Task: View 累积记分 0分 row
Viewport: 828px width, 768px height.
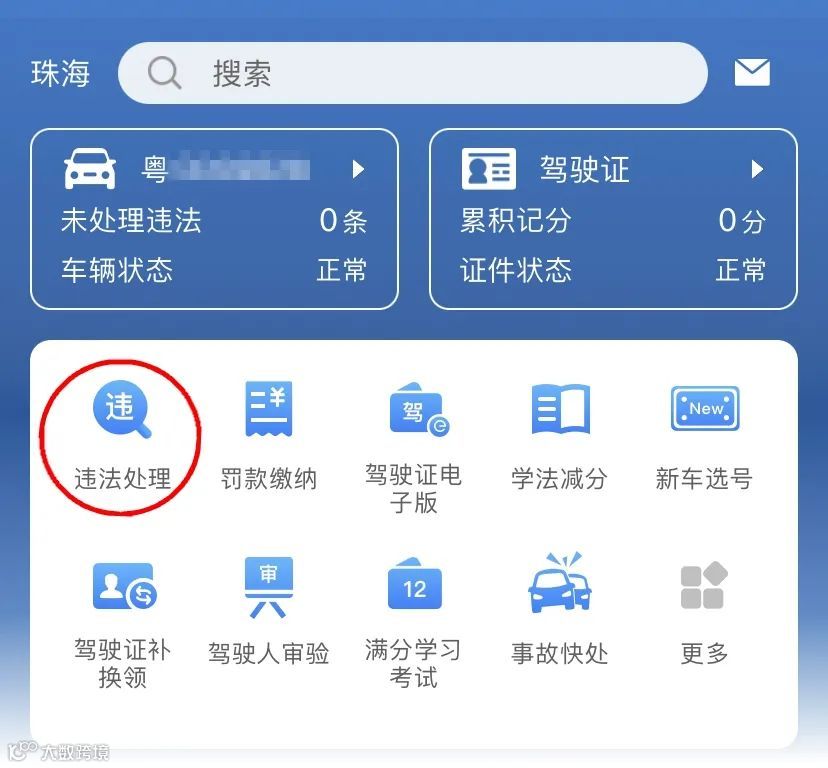Action: (613, 220)
